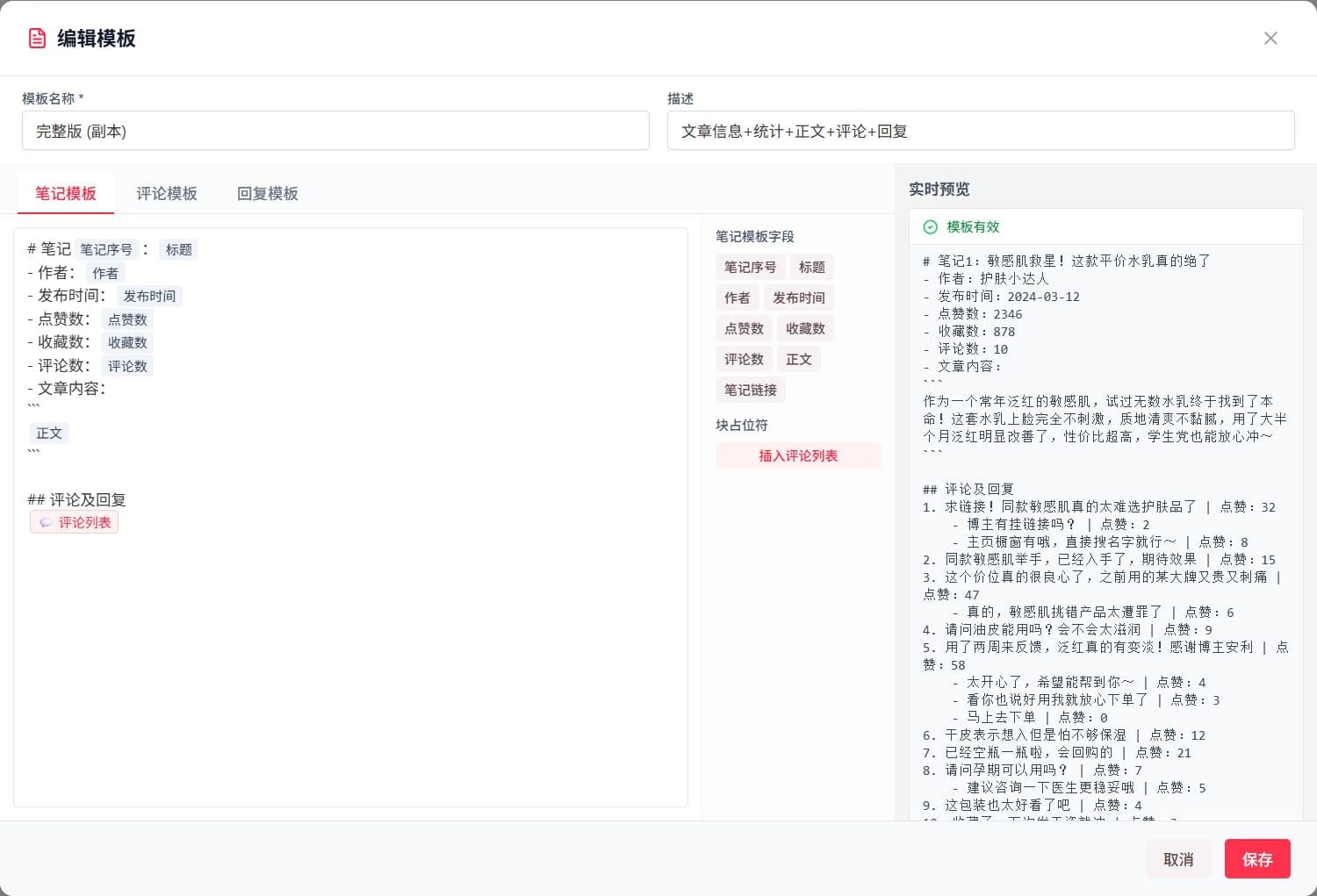Click the 笔记序号 chip in the editor's first line
Image resolution: width=1317 pixels, height=896 pixels.
pos(106,249)
